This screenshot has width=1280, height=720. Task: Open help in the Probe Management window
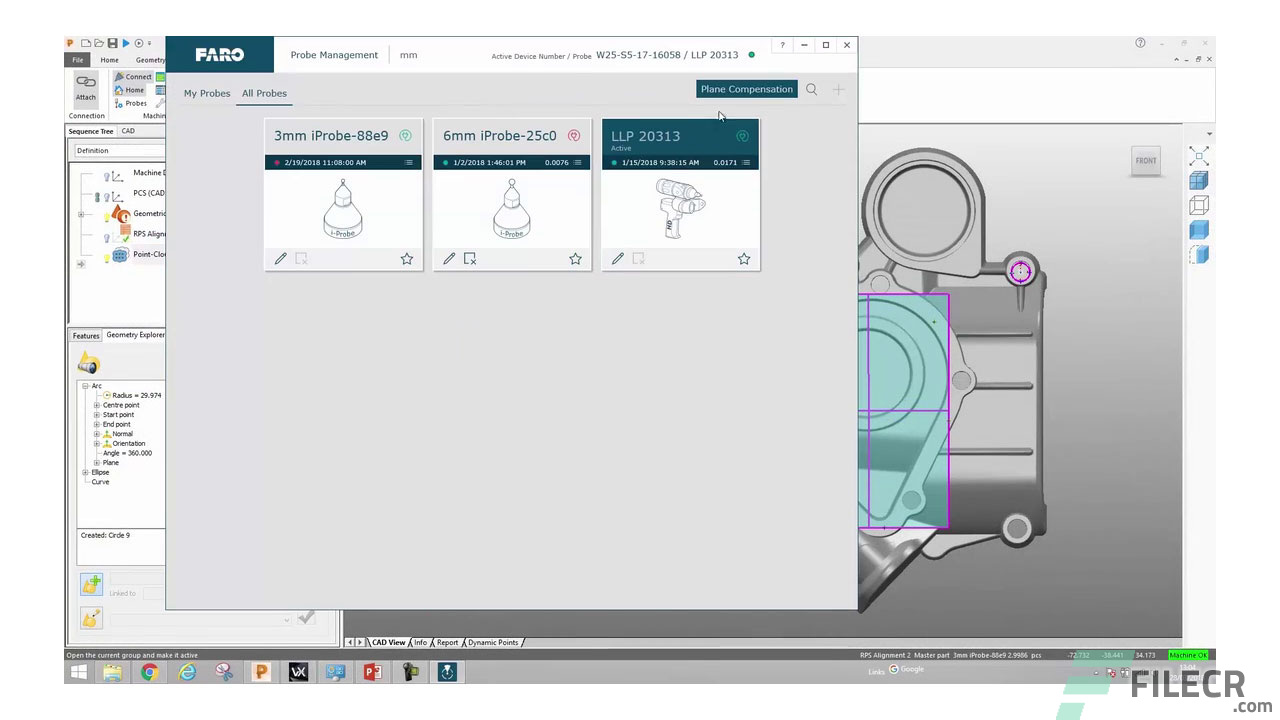782,45
